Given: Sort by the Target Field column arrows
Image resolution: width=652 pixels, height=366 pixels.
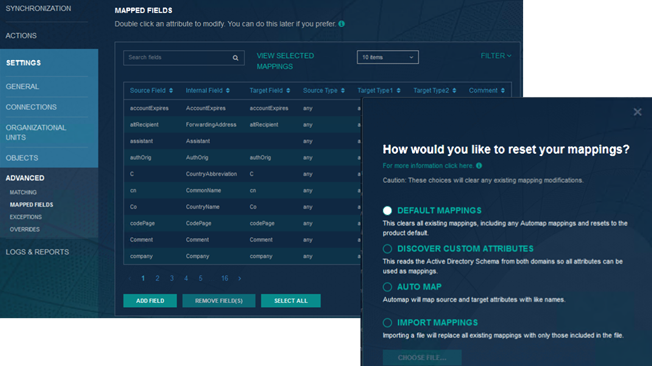Looking at the screenshot, I should pyautogui.click(x=288, y=91).
